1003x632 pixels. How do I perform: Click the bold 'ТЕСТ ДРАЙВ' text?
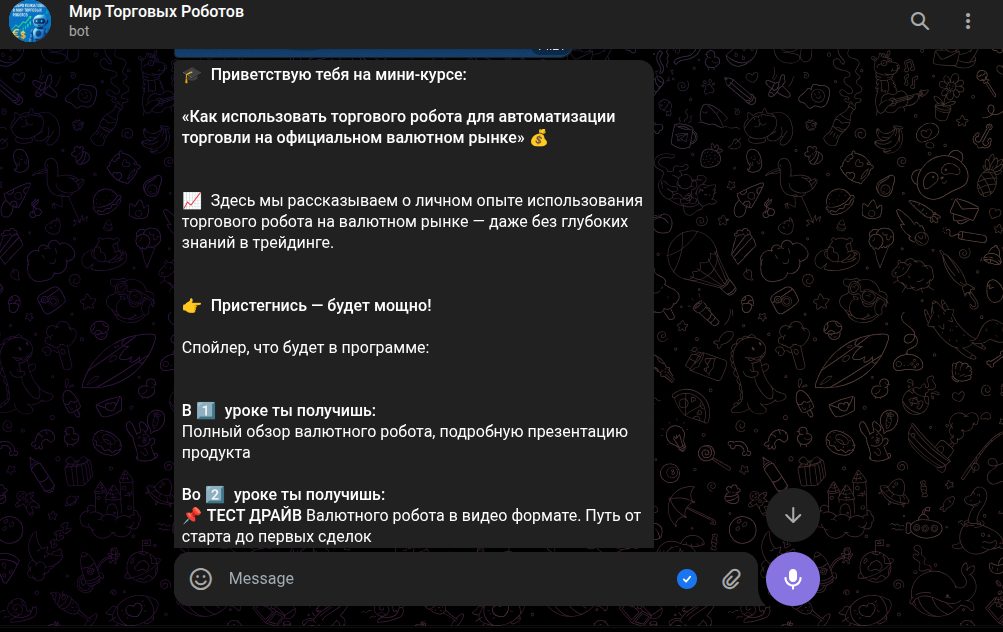(x=254, y=516)
